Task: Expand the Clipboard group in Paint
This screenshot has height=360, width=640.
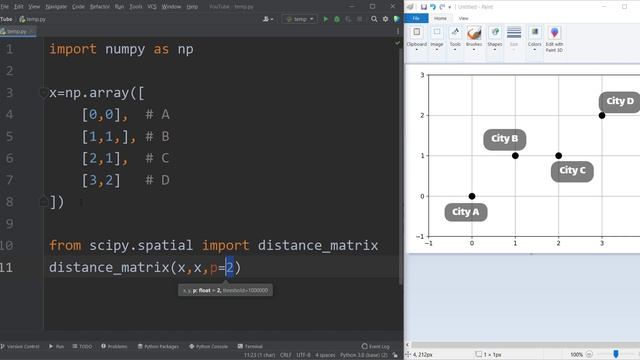Action: (417, 39)
